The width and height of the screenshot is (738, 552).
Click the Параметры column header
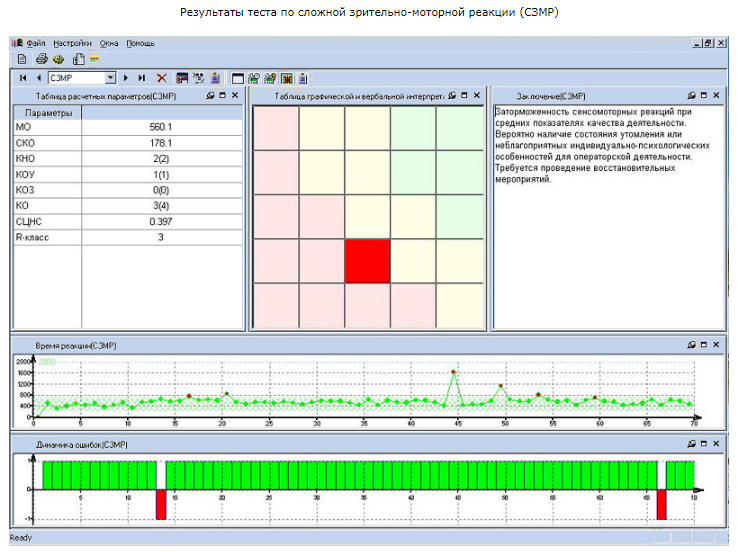(x=48, y=113)
